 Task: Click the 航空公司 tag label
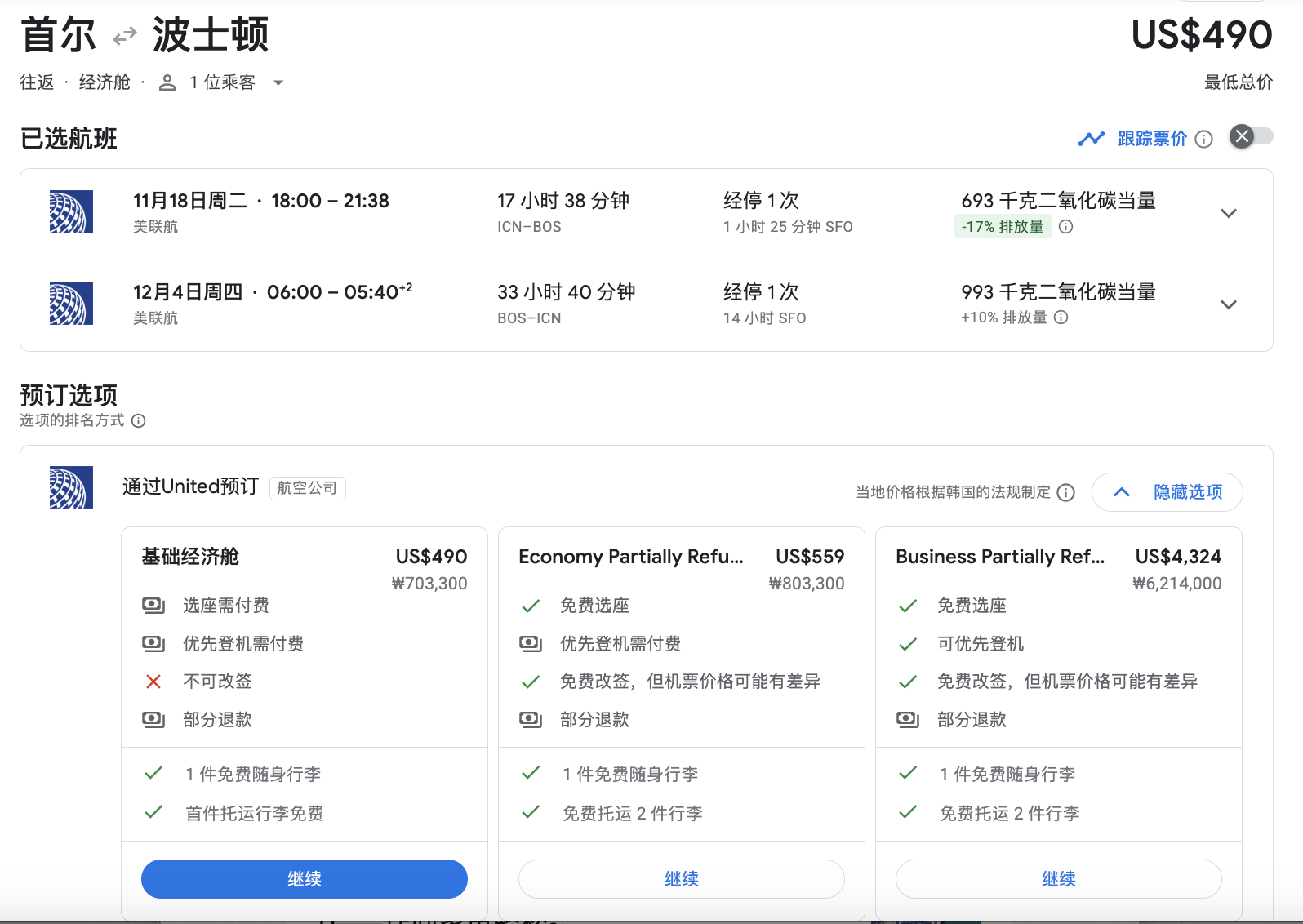click(x=307, y=488)
